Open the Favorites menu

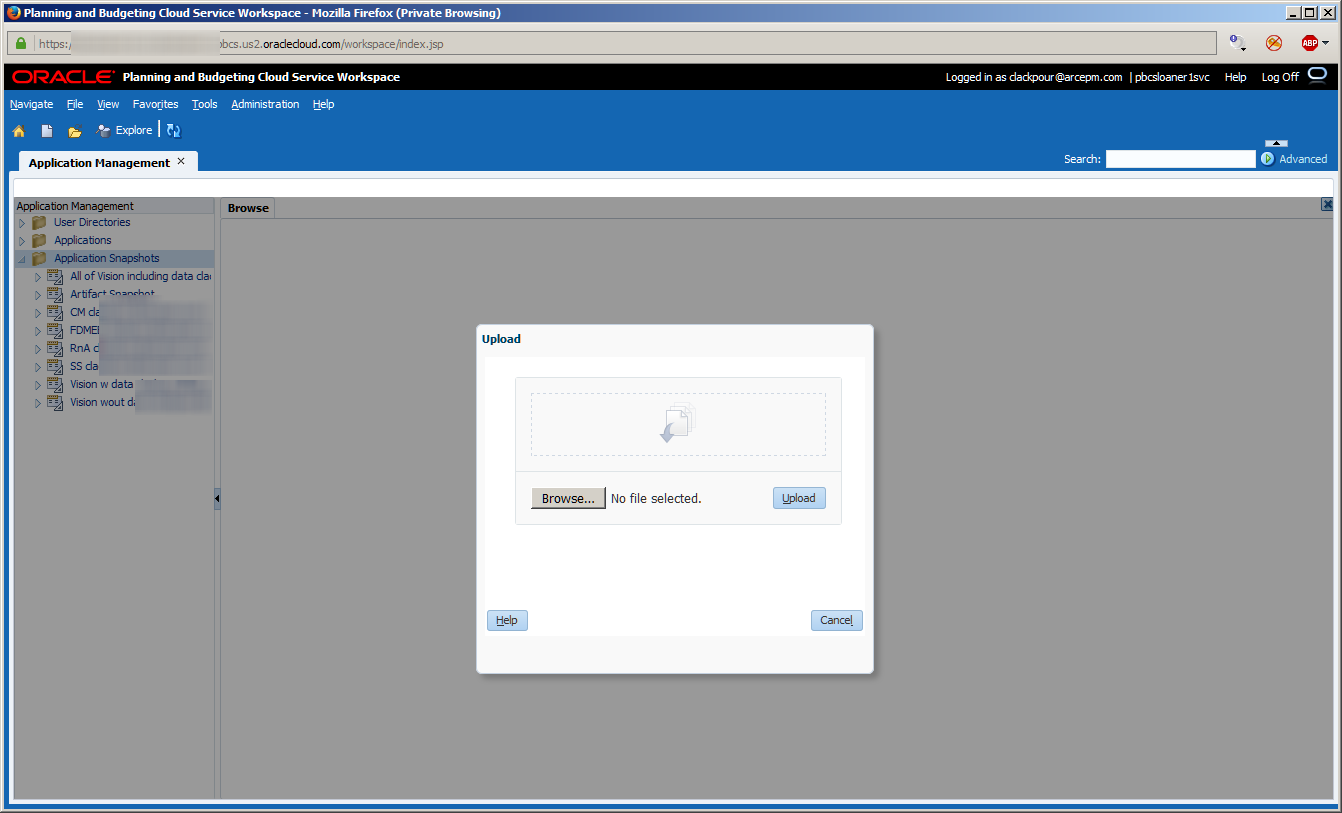click(155, 104)
